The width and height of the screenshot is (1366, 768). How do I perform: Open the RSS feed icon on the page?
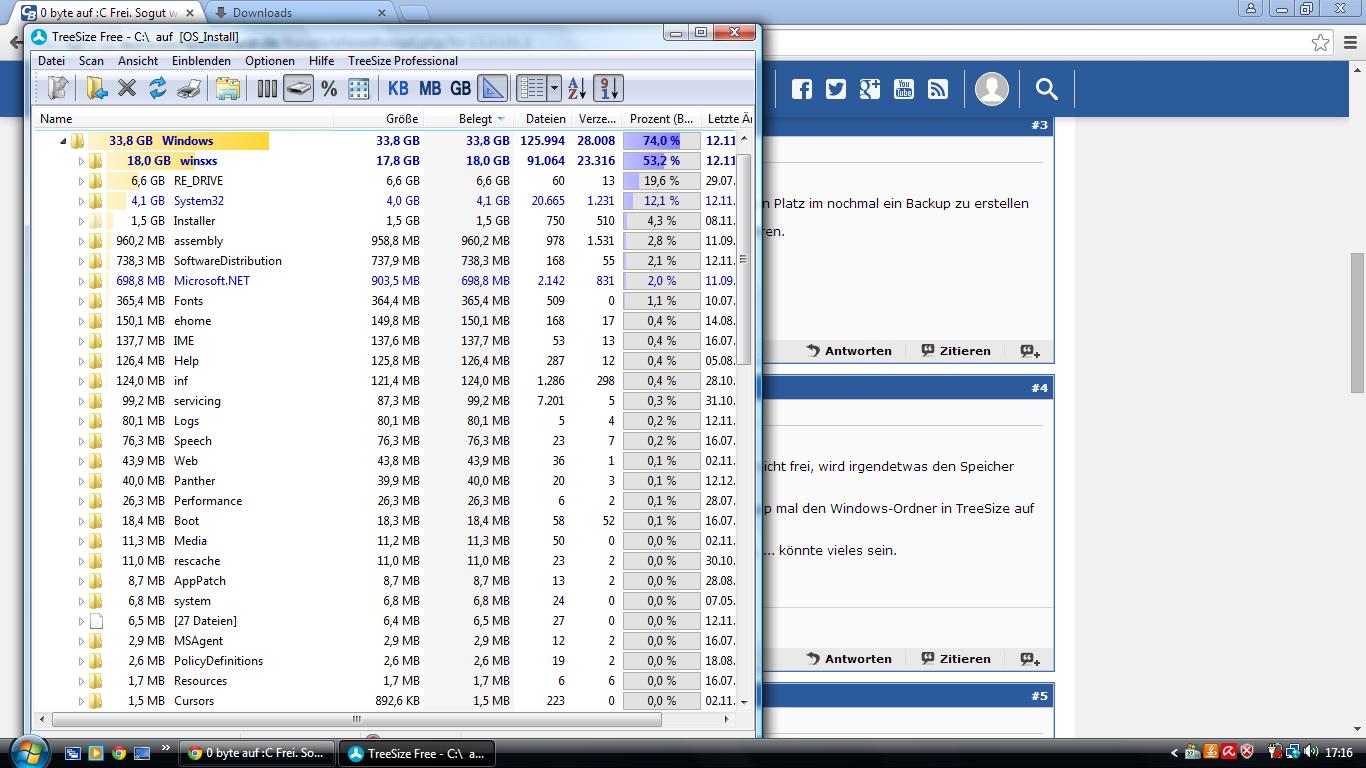click(938, 89)
